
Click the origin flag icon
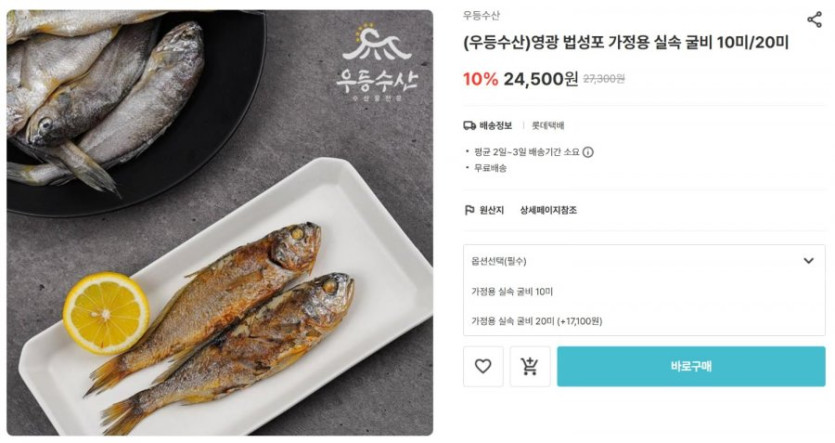pyautogui.click(x=469, y=210)
